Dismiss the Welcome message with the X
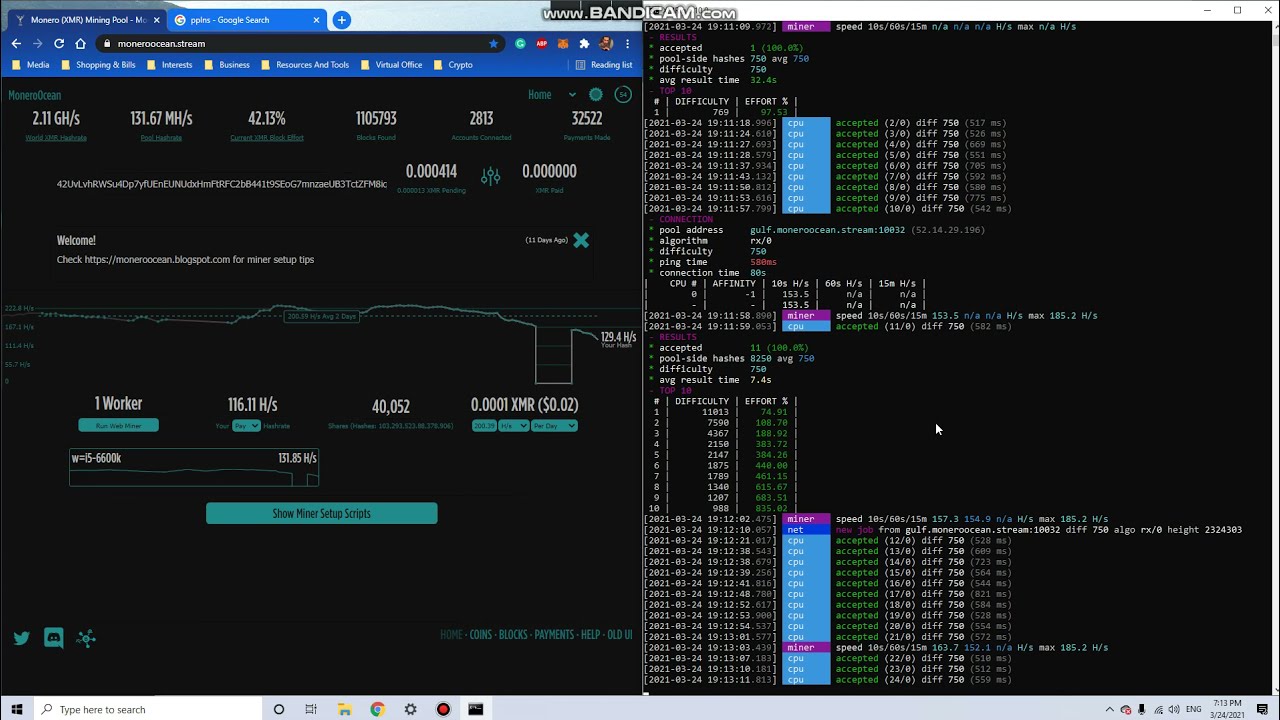 [581, 240]
